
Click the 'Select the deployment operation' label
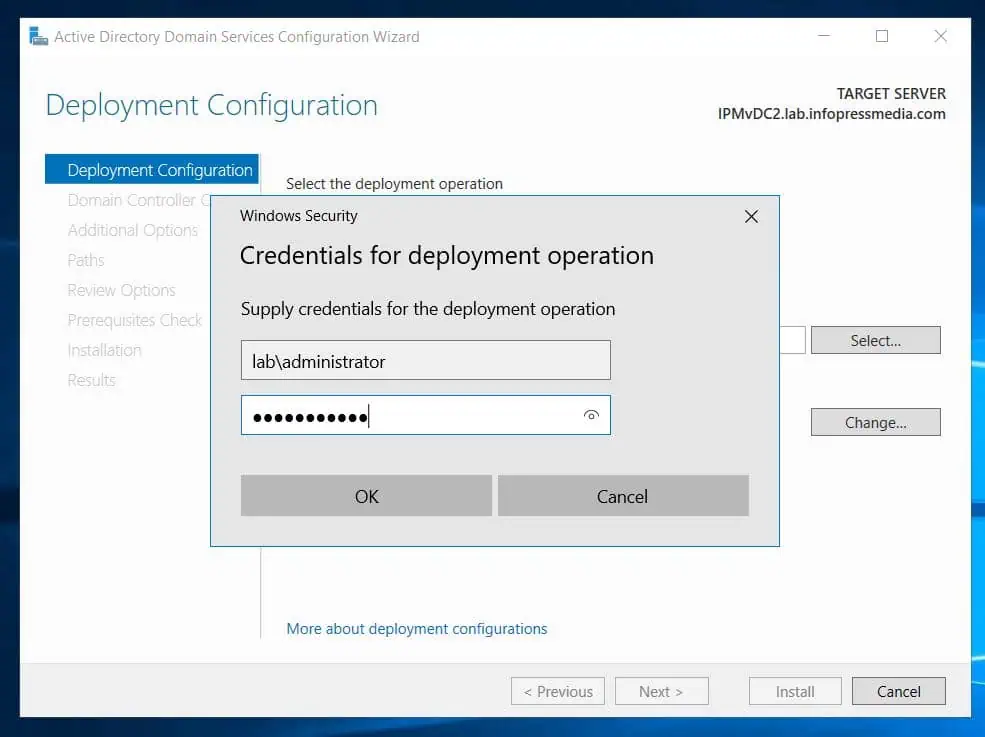point(395,183)
